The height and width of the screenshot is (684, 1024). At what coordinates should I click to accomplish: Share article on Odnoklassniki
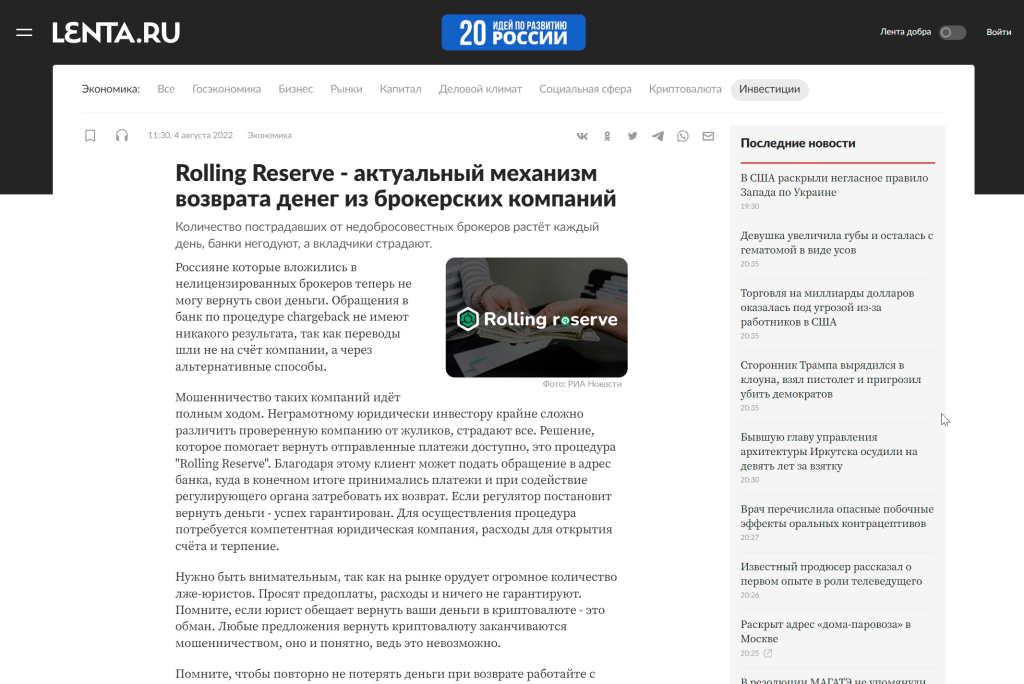pyautogui.click(x=608, y=136)
